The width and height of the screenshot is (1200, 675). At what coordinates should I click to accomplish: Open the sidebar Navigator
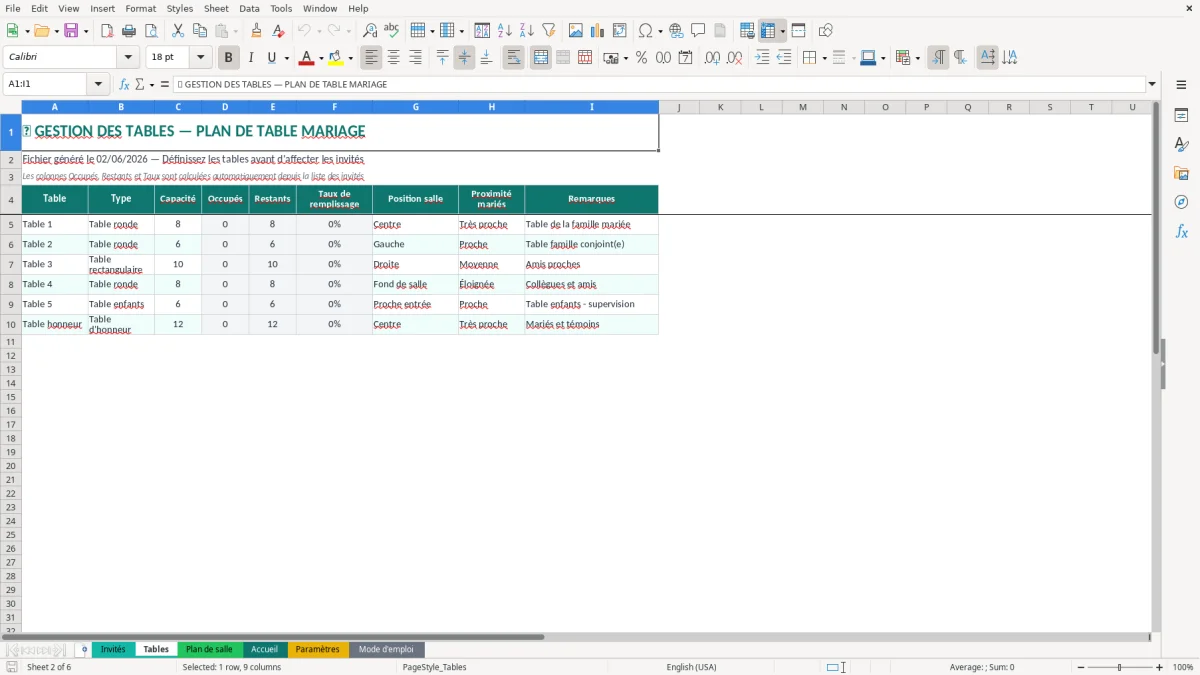(x=1181, y=202)
